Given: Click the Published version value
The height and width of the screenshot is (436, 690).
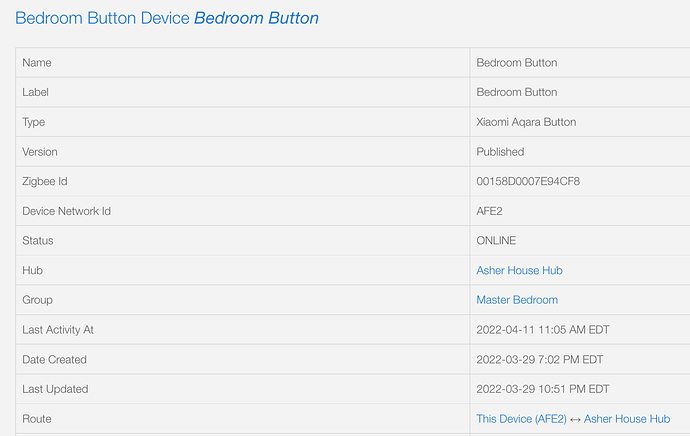Looking at the screenshot, I should pyautogui.click(x=500, y=152).
